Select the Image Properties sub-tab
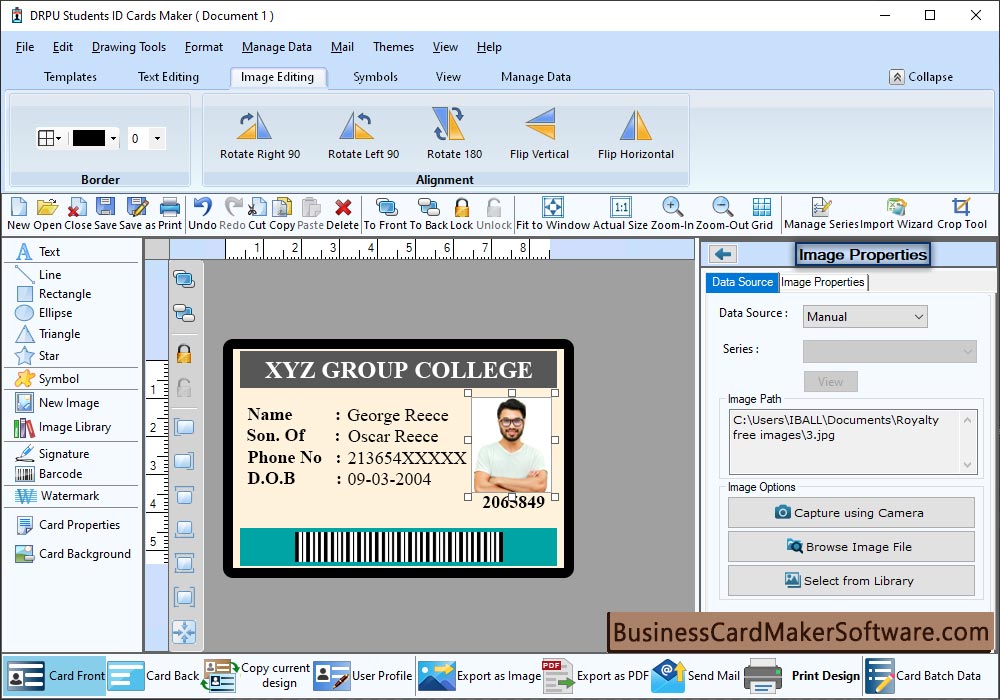1000x700 pixels. pyautogui.click(x=823, y=282)
